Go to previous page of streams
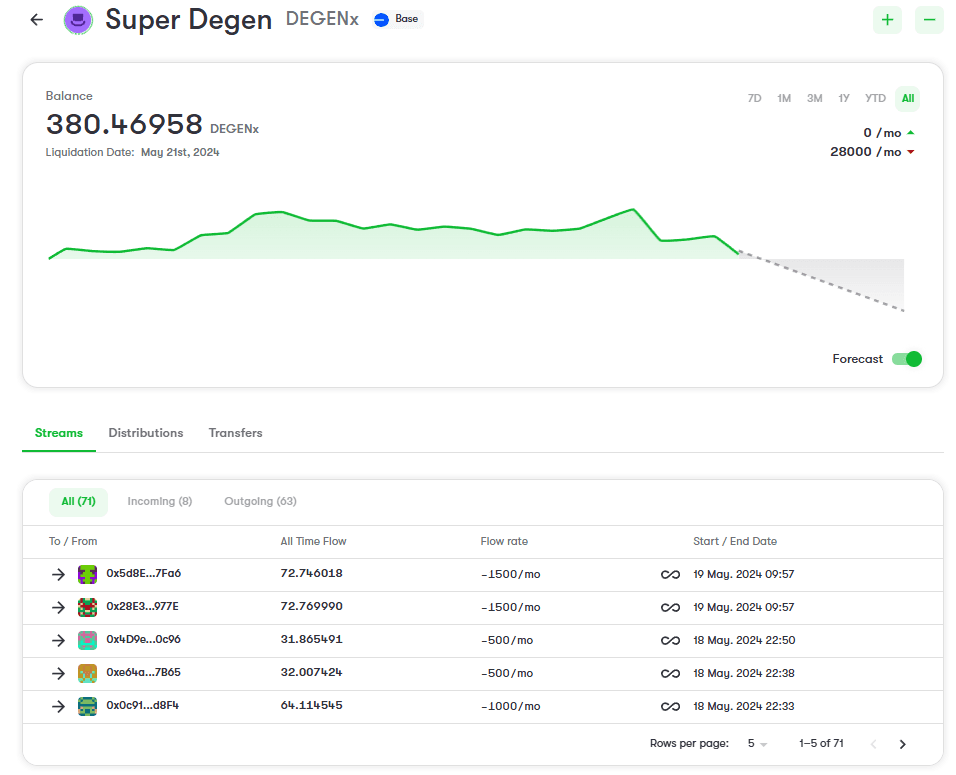 coord(873,744)
